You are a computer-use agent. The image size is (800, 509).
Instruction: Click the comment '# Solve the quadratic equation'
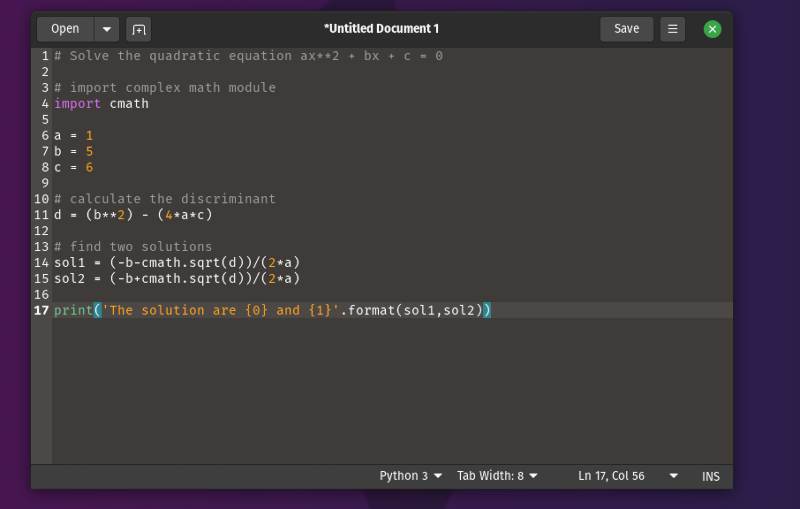[x=173, y=56]
